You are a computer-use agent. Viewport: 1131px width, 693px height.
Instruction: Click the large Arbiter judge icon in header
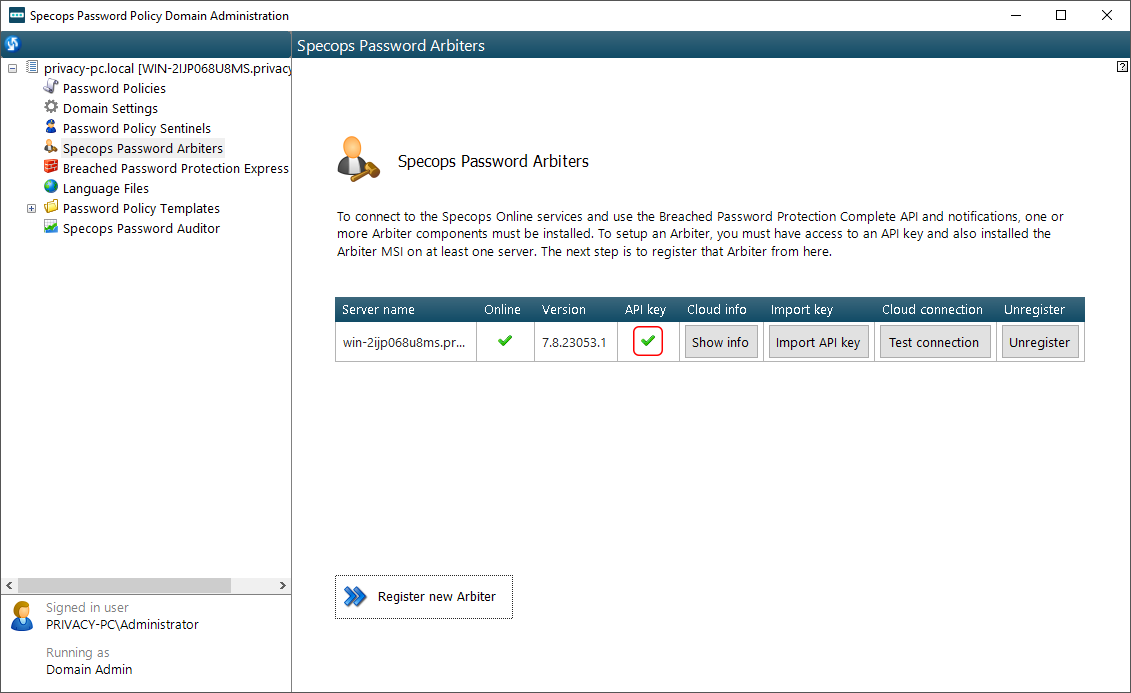point(358,159)
